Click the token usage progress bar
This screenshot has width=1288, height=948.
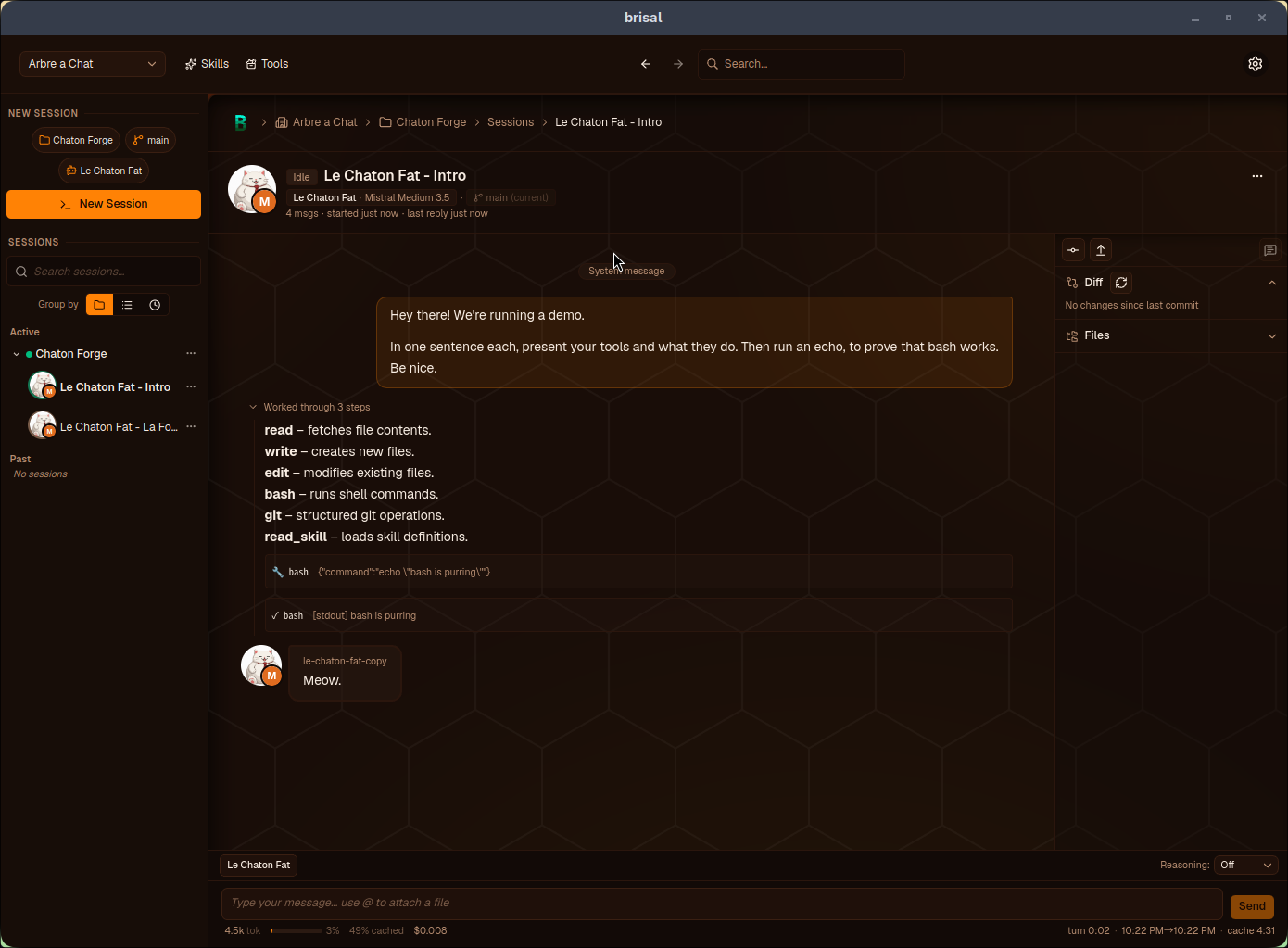pos(297,930)
